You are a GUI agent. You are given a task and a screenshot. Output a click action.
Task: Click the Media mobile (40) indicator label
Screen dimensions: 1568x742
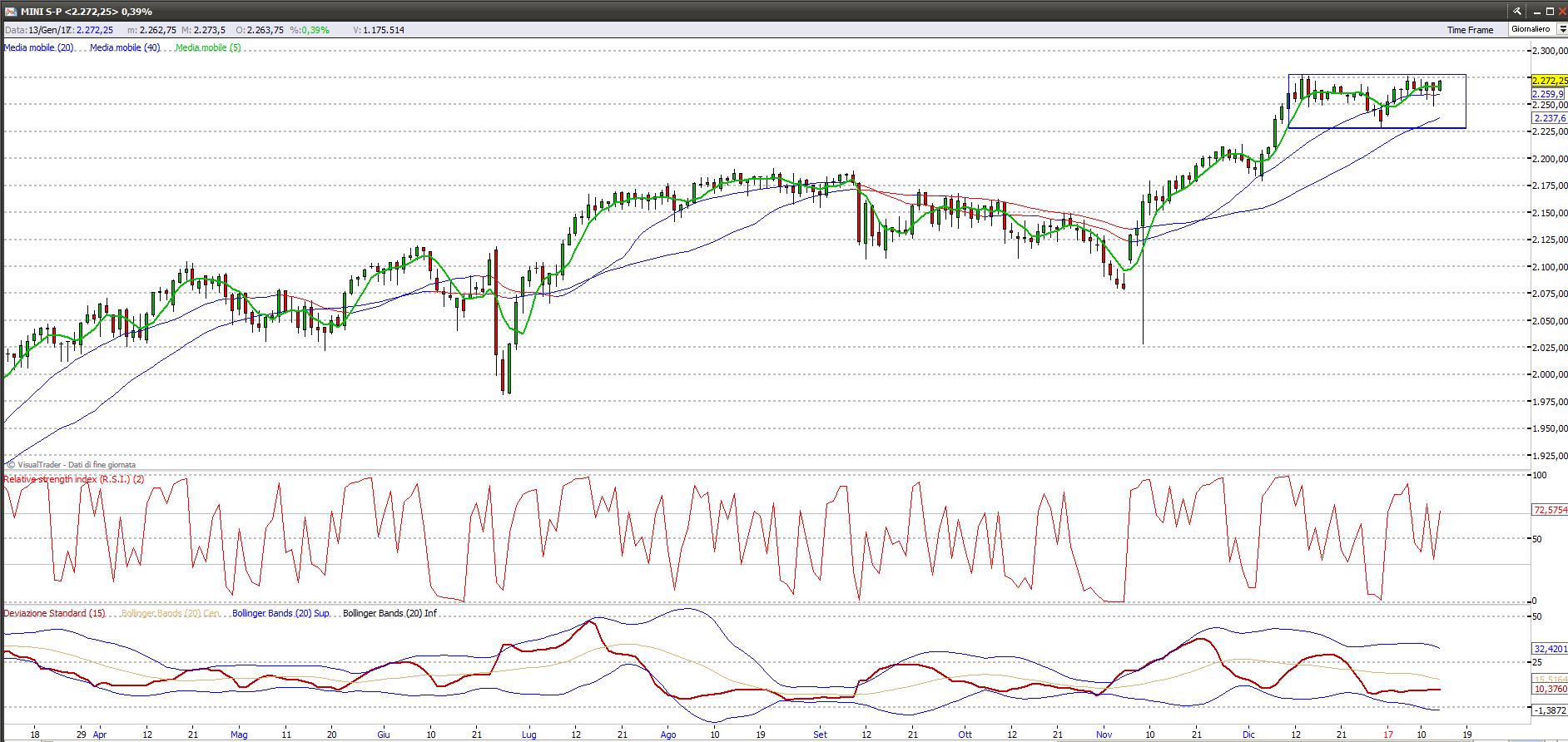(125, 47)
